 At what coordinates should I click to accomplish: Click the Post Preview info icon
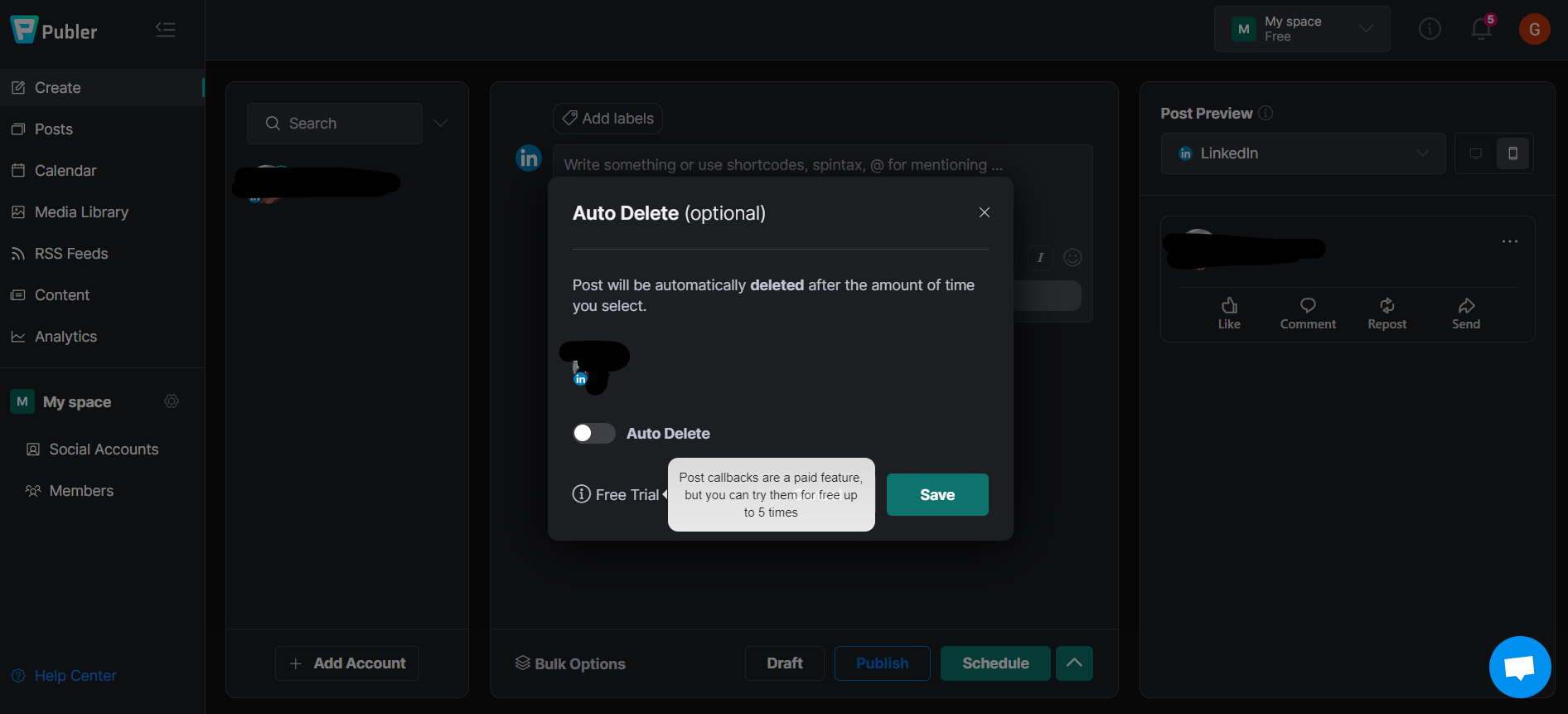(1266, 113)
